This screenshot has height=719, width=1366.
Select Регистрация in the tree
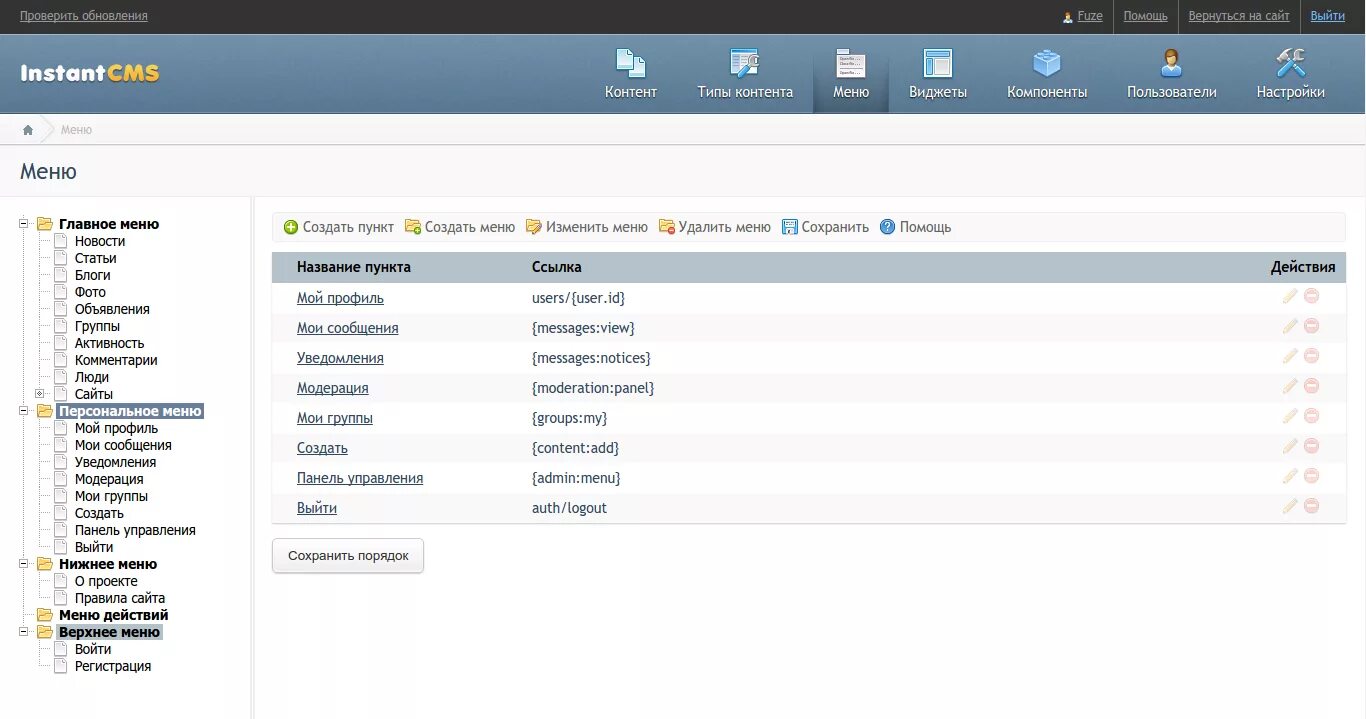tap(113, 666)
